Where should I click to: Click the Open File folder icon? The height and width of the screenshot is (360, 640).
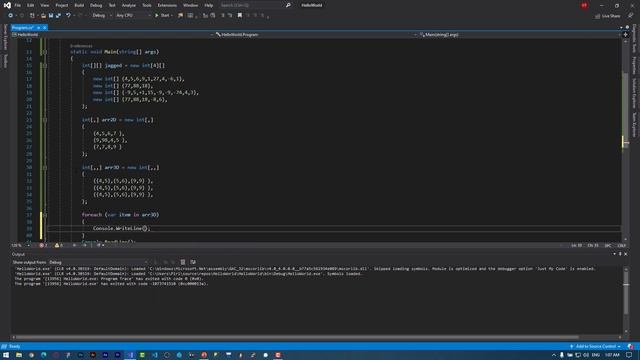[x=43, y=16]
